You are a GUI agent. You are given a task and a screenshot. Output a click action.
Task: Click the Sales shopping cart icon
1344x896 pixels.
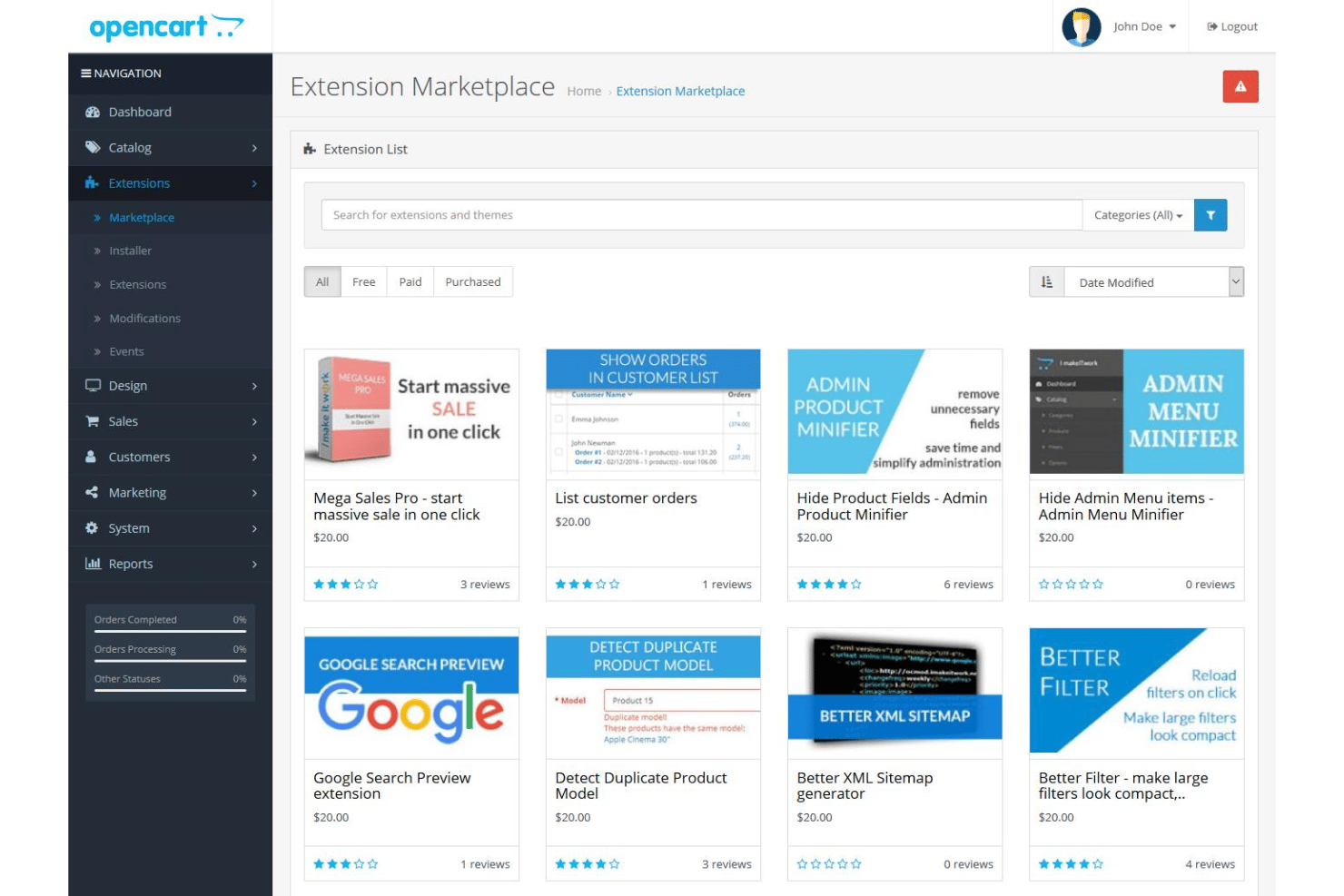point(92,421)
